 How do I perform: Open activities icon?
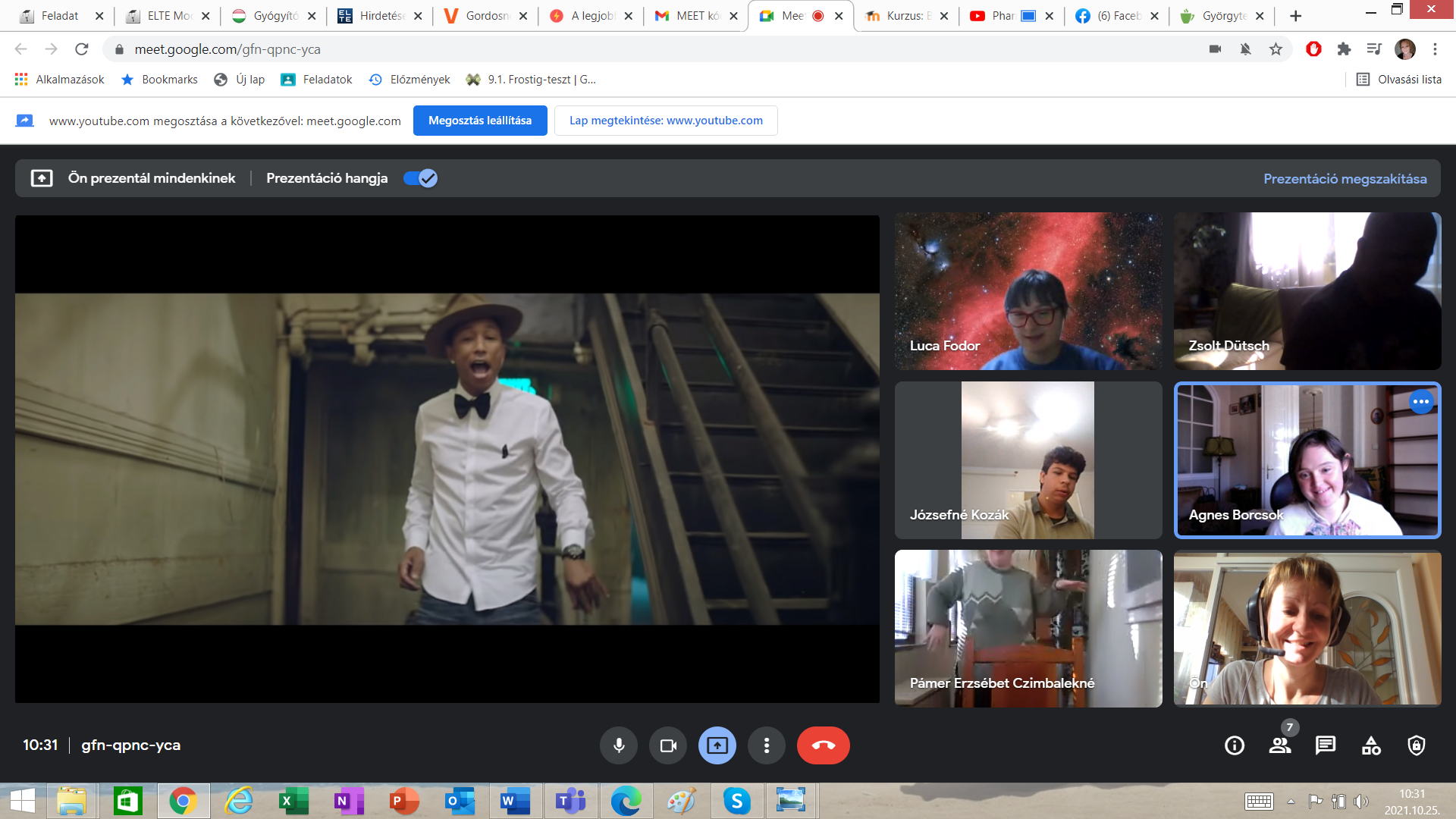point(1371,745)
